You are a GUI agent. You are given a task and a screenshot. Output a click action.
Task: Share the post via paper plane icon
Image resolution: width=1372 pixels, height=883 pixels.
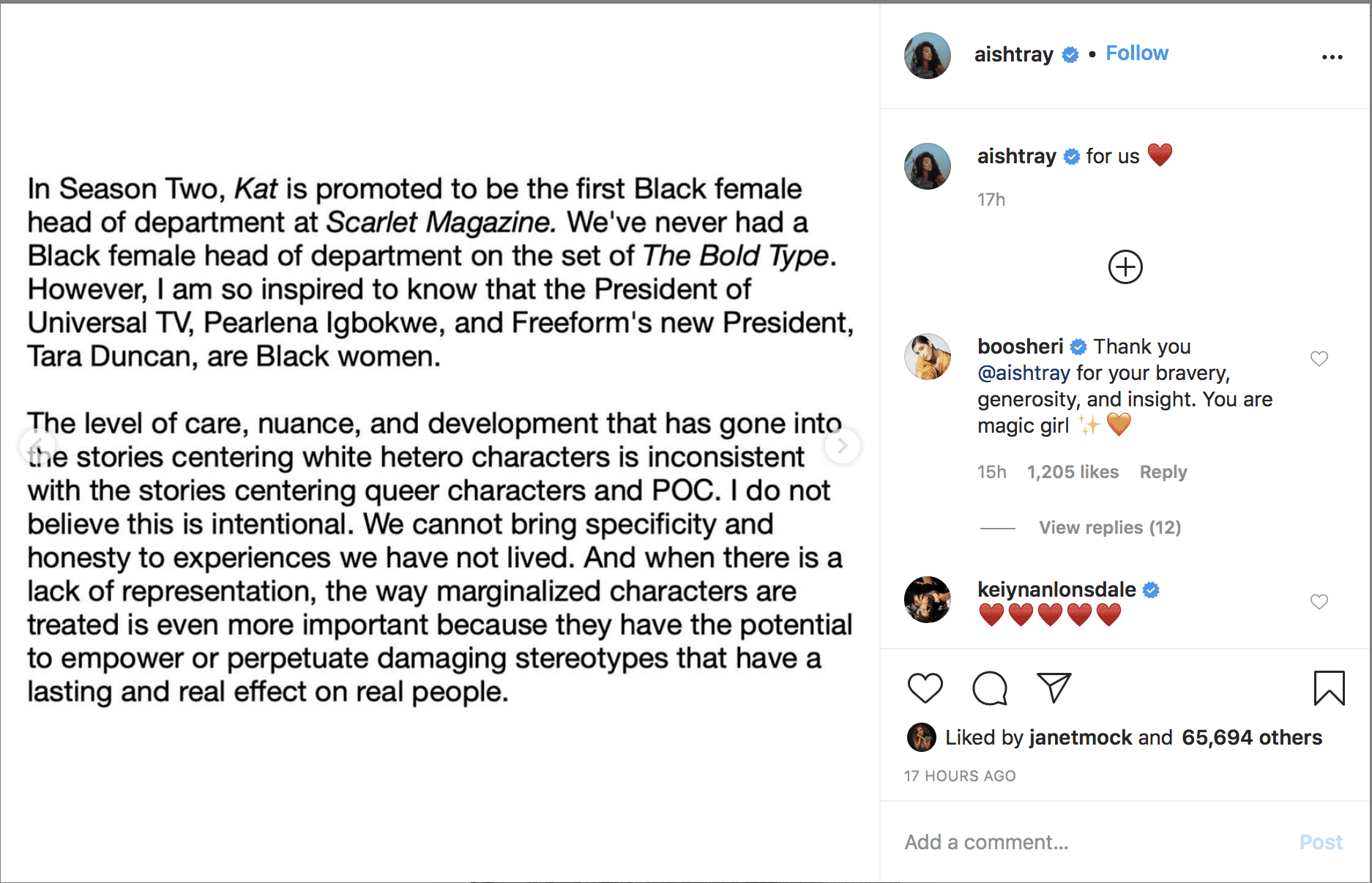click(x=1054, y=688)
